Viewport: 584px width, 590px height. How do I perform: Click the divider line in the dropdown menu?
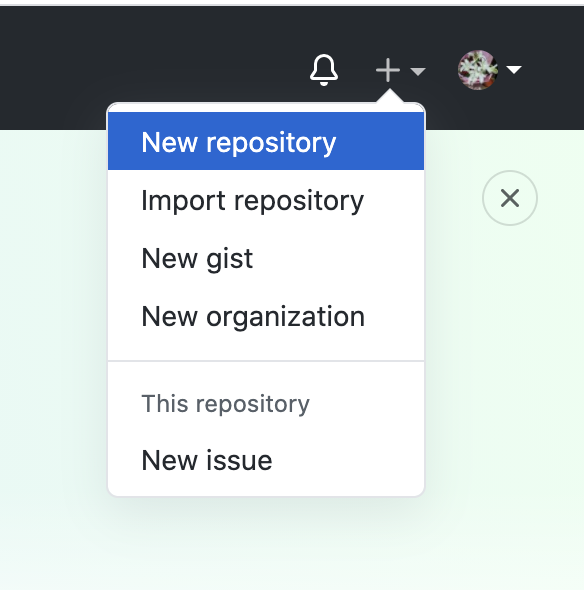tap(266, 361)
